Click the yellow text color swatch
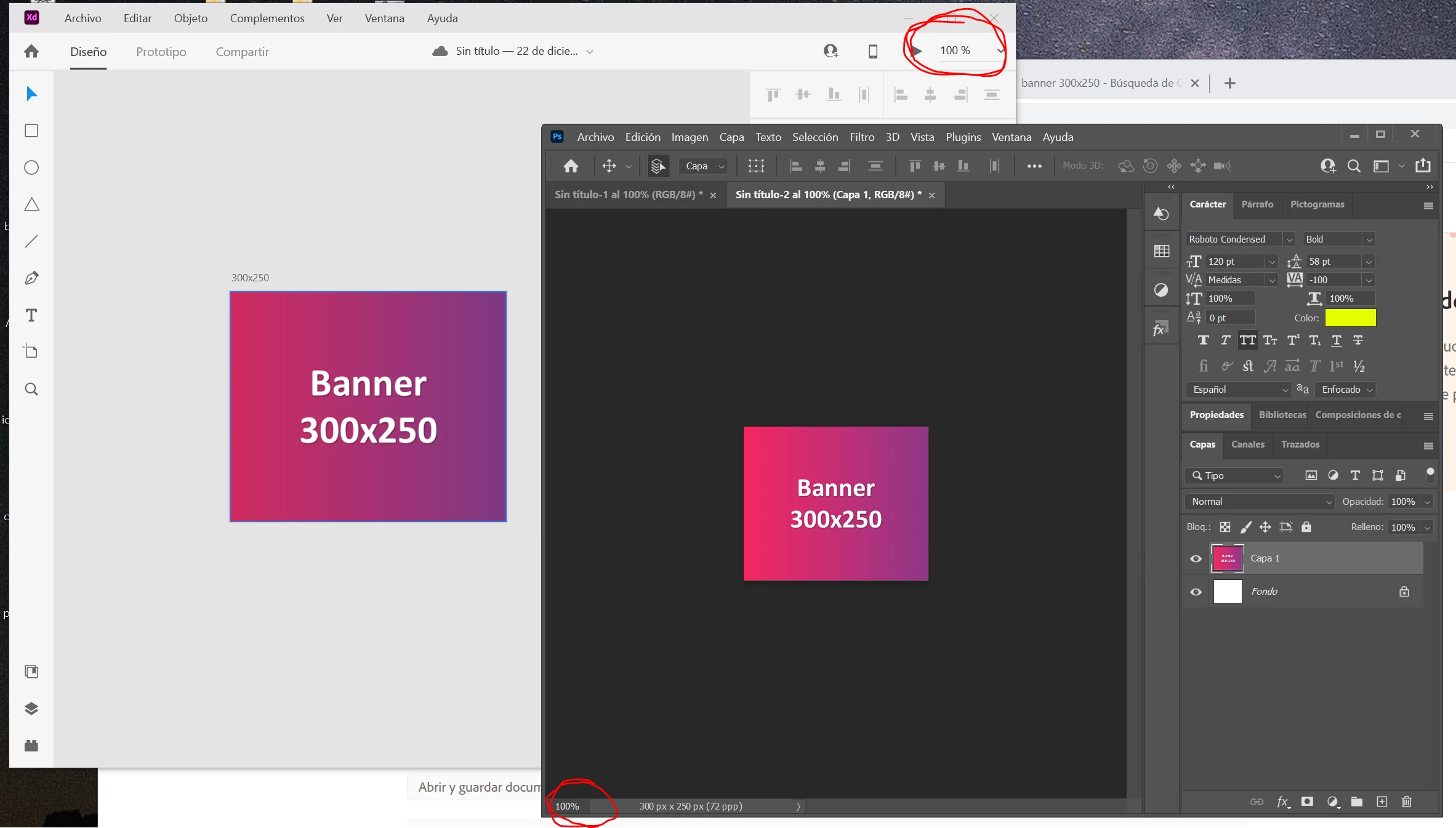The height and width of the screenshot is (828, 1456). 1349,318
